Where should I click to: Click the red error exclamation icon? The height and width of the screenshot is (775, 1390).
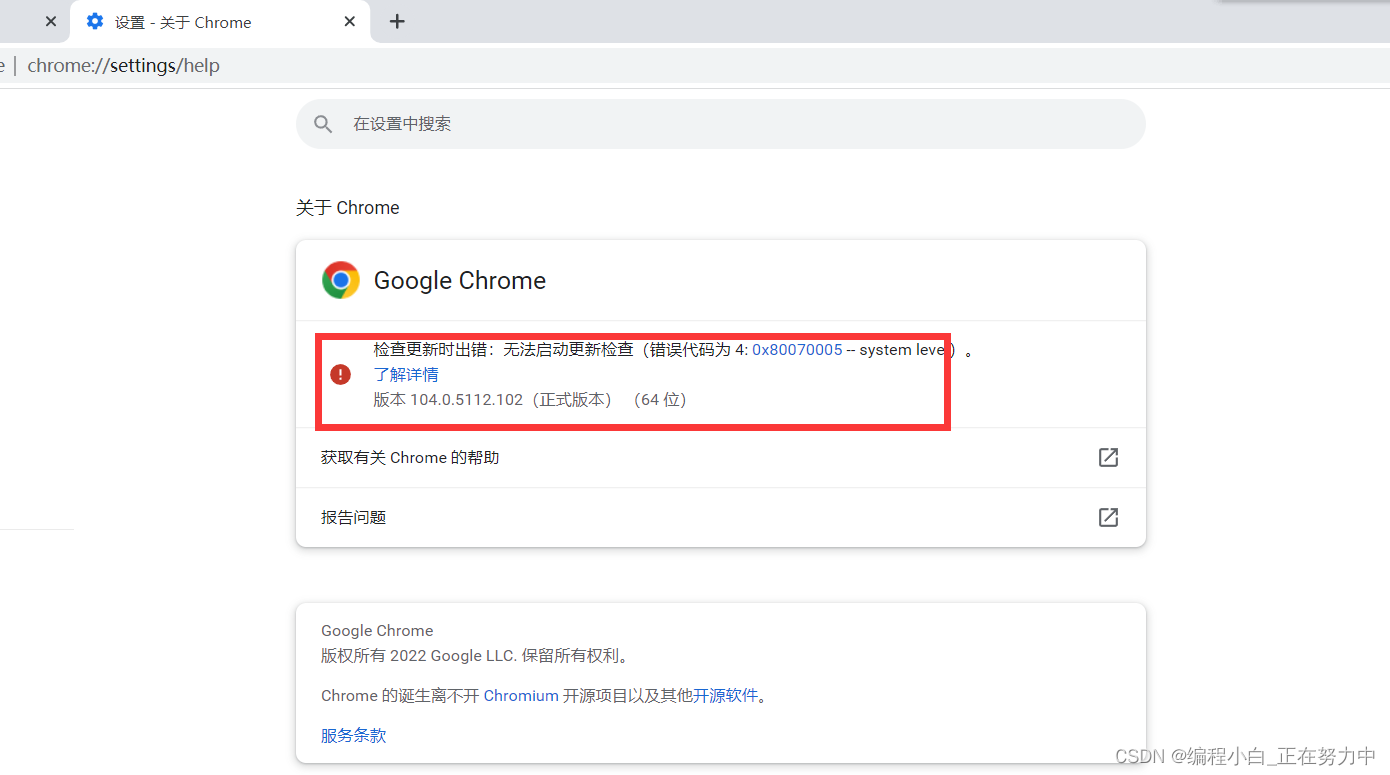(341, 374)
